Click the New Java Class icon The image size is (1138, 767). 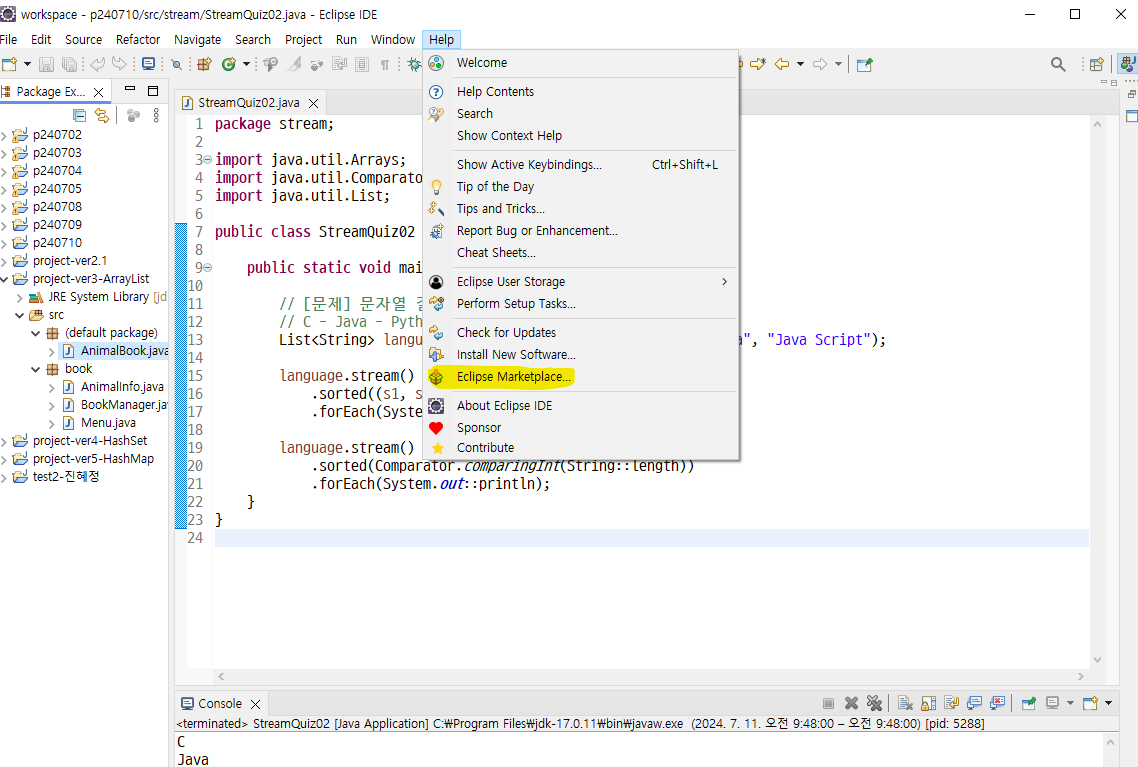click(229, 65)
